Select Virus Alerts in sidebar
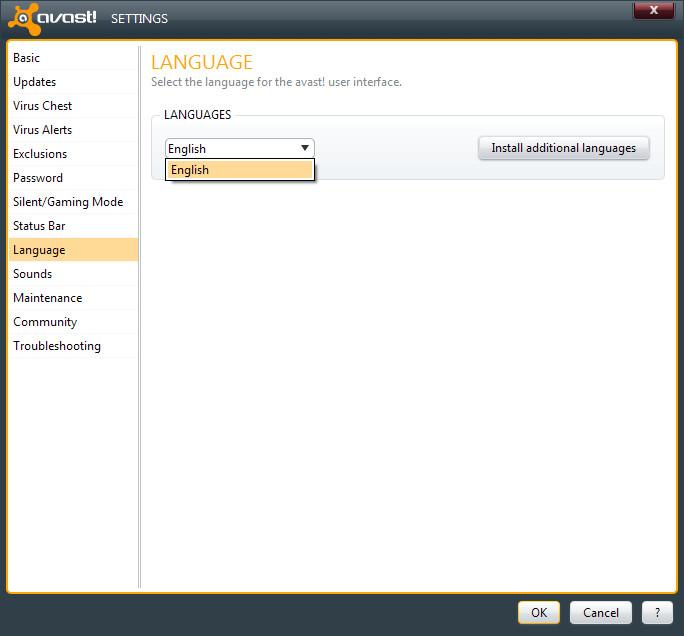Image resolution: width=684 pixels, height=636 pixels. pos(43,130)
